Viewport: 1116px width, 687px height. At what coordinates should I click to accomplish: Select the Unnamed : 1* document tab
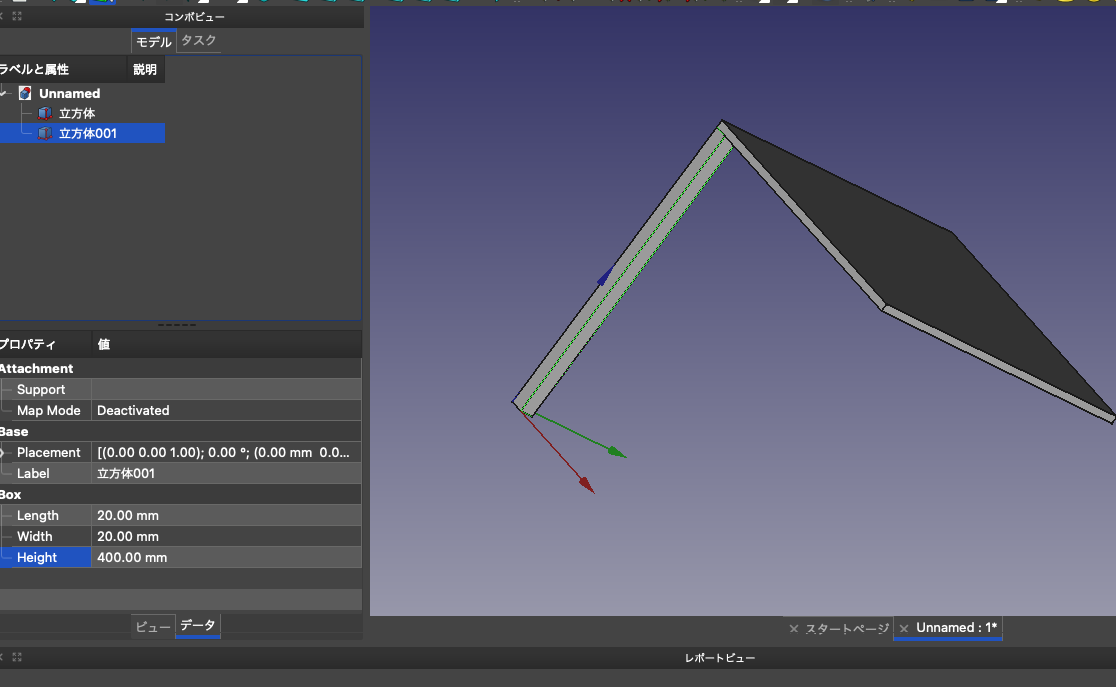pyautogui.click(x=956, y=628)
